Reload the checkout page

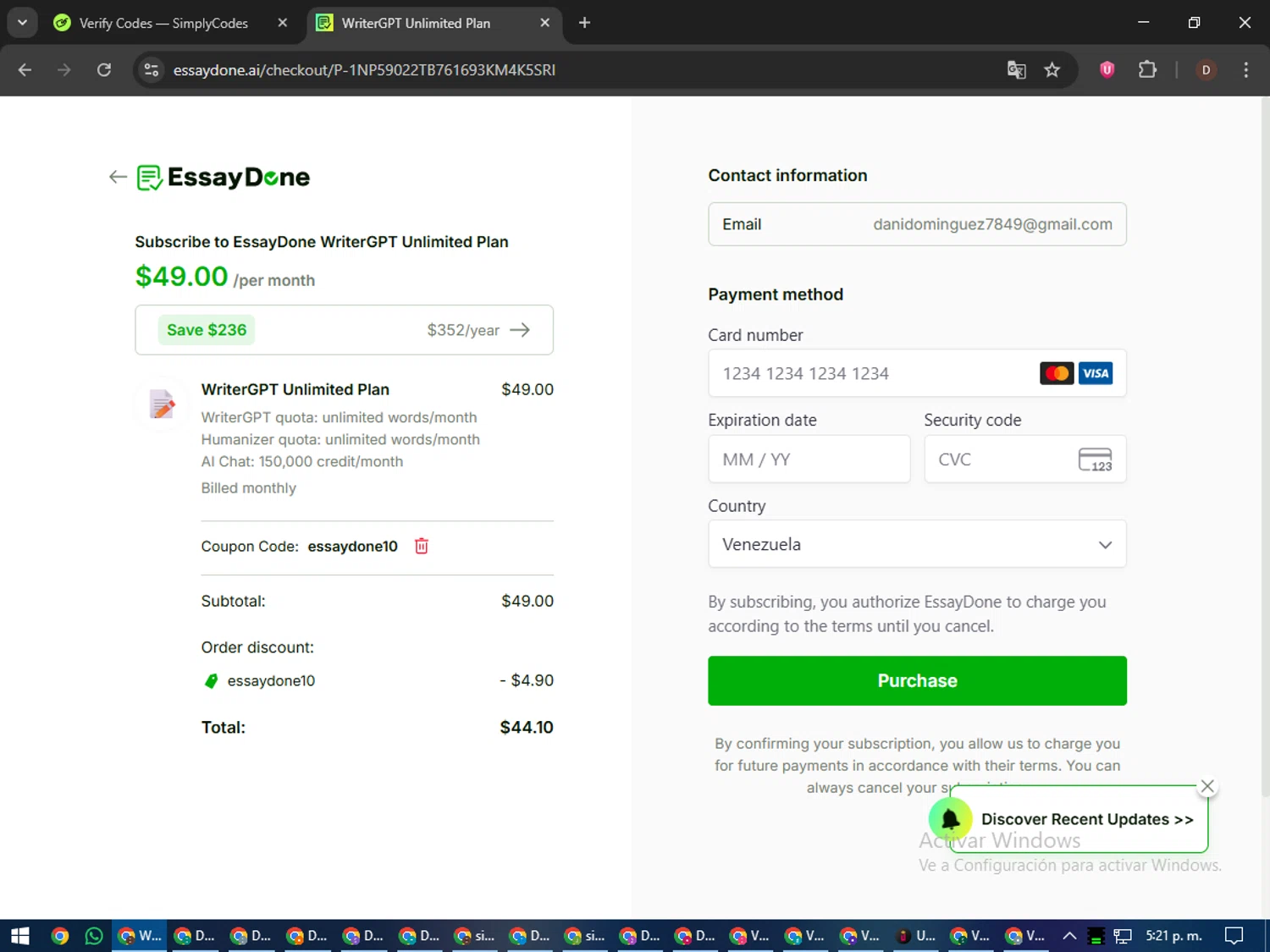tap(104, 70)
